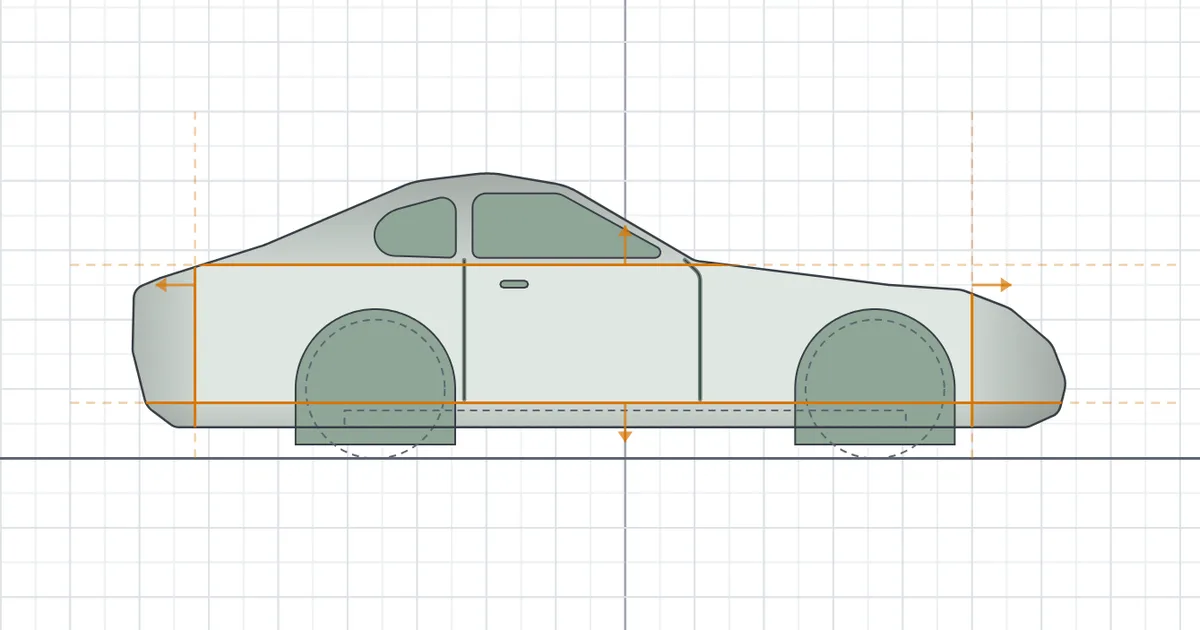Select the right wheel arch shape
This screenshot has height=630, width=1200.
[x=875, y=377]
